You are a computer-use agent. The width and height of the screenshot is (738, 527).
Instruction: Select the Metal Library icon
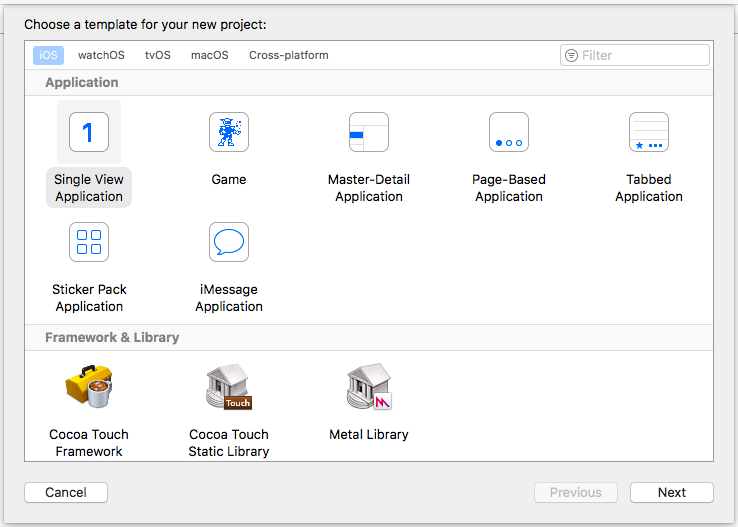pyautogui.click(x=369, y=386)
